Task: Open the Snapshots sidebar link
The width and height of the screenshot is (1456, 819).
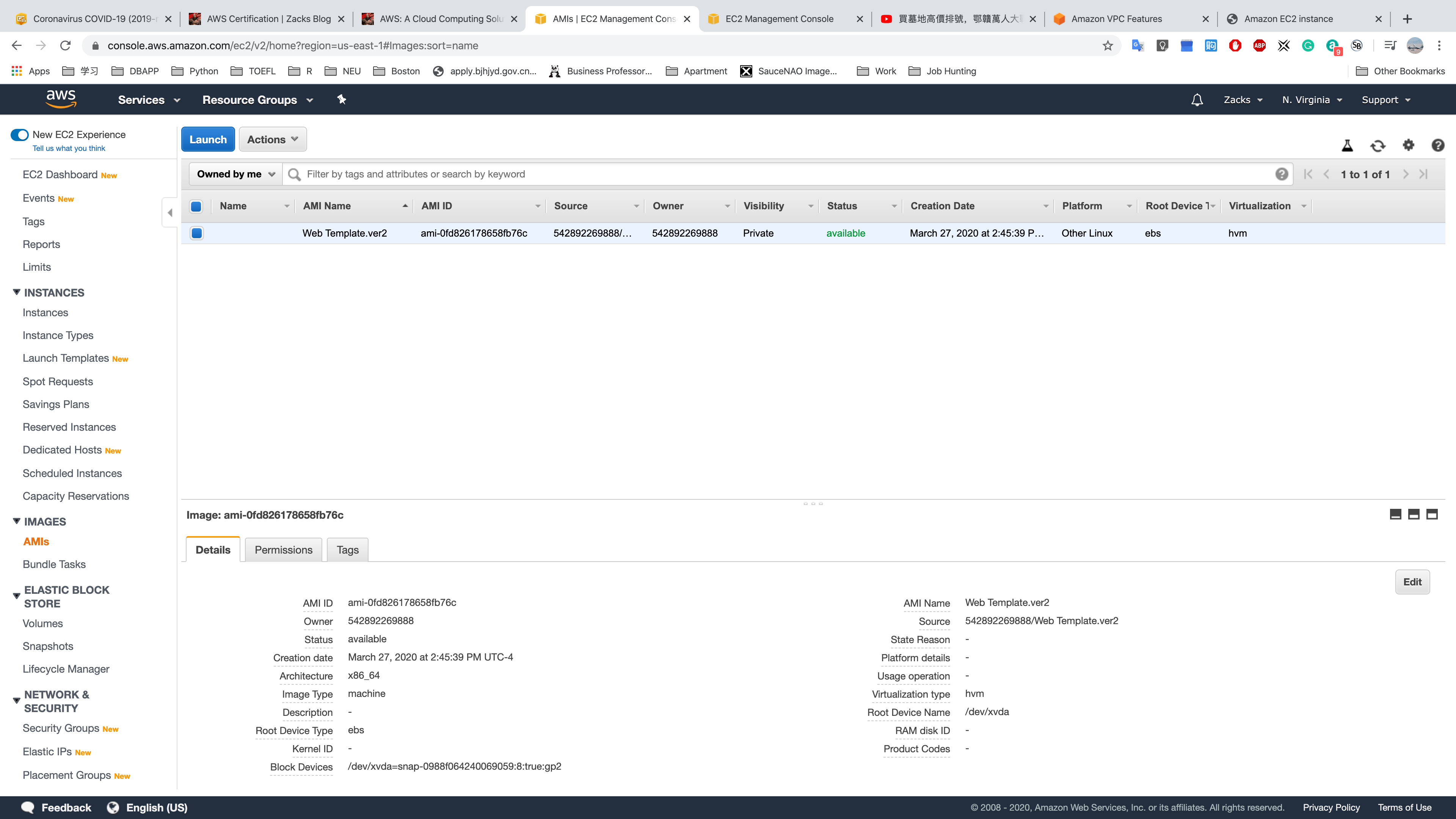Action: click(48, 646)
